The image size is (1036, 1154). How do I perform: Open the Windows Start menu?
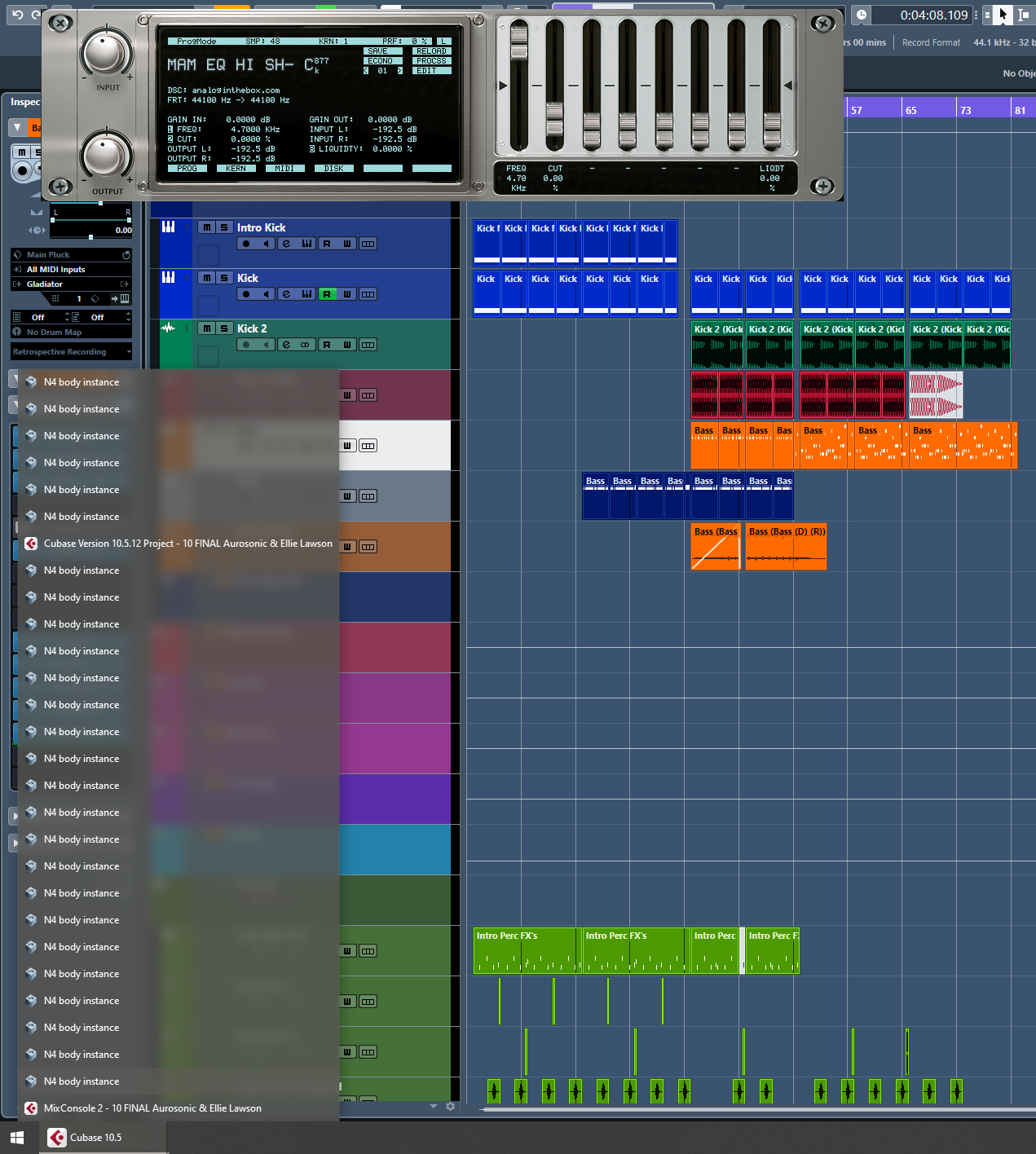point(17,1138)
